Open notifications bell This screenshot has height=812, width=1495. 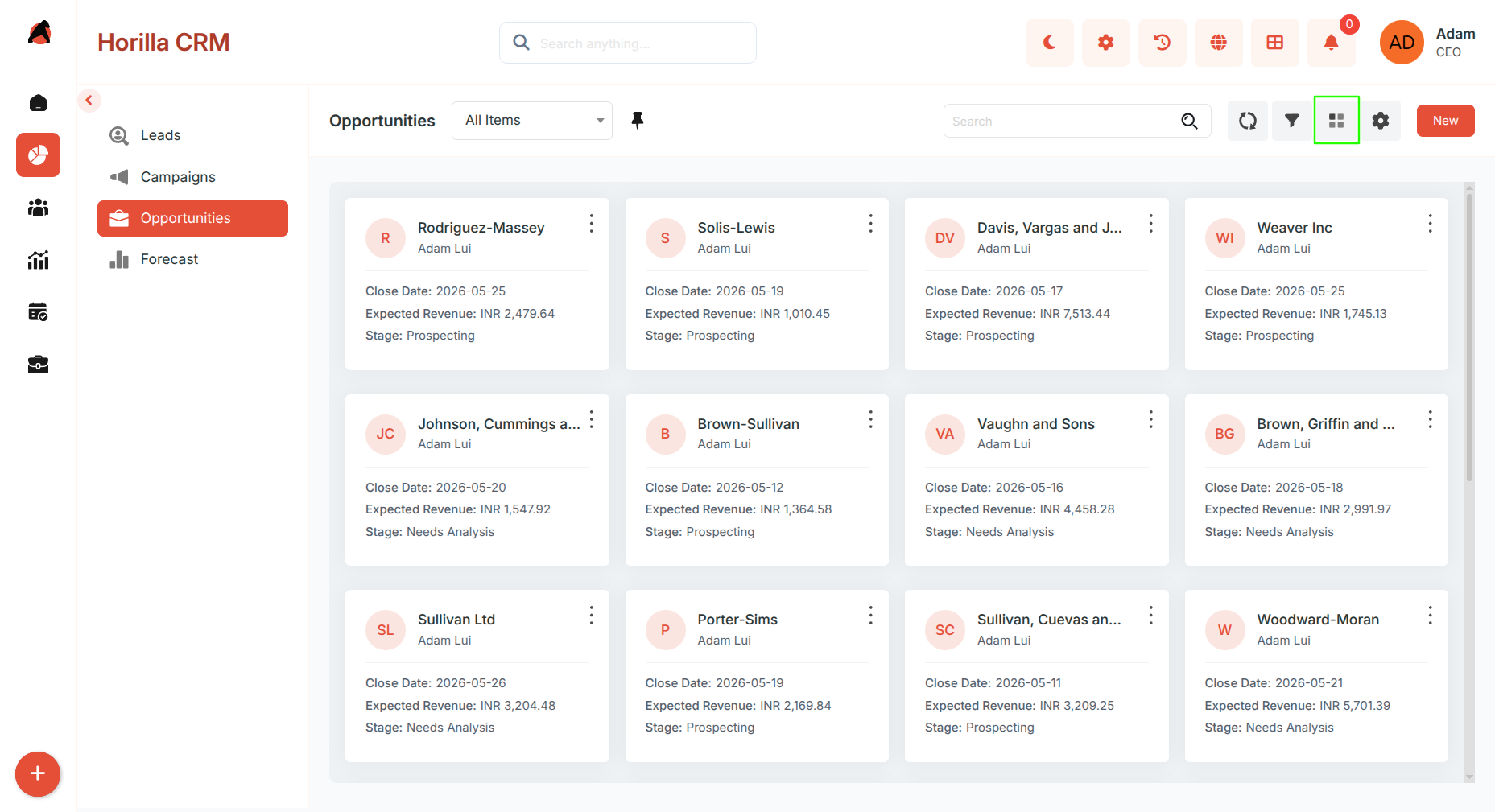coord(1331,43)
